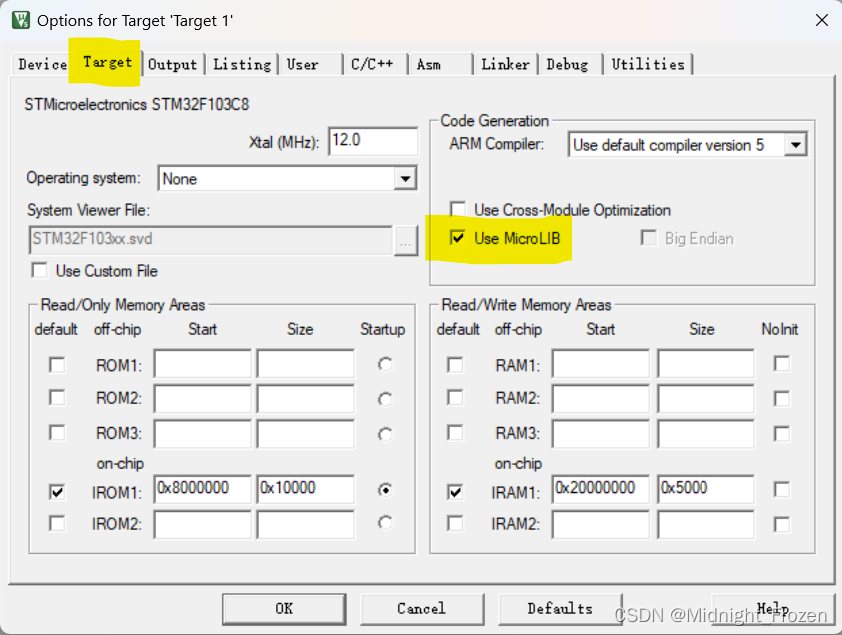842x635 pixels.
Task: Uncheck the IRAM1 default checkbox
Action: click(x=455, y=492)
